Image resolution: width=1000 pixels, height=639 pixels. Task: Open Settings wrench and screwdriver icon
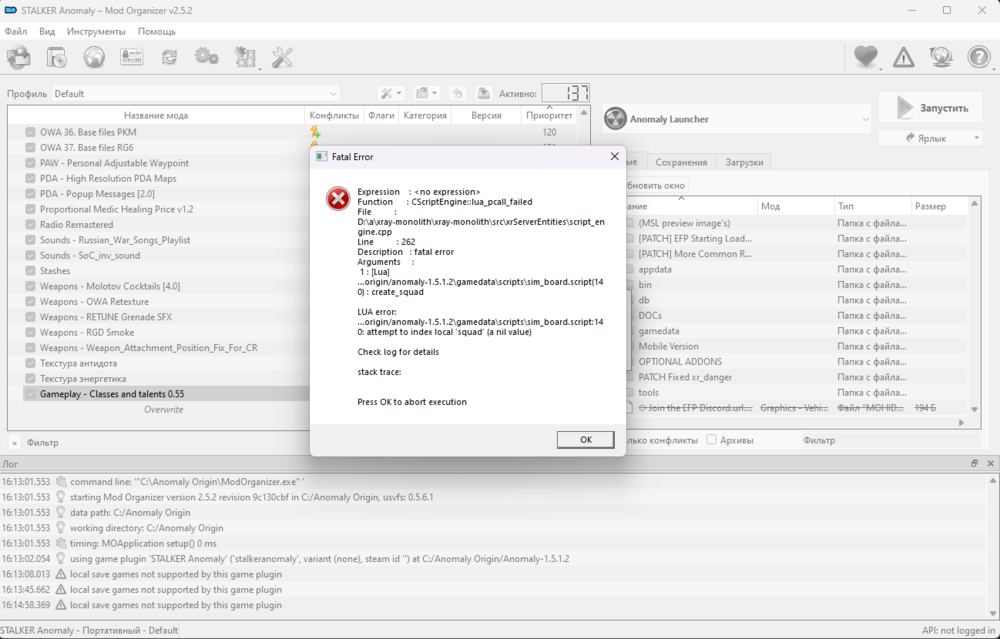tap(282, 58)
